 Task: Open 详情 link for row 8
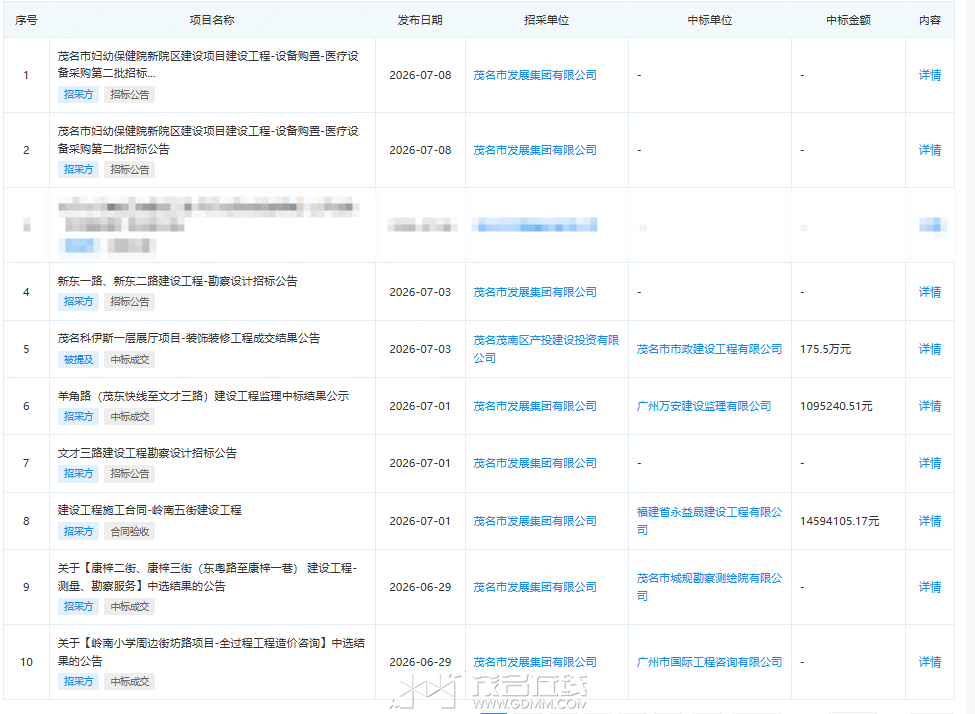point(930,521)
